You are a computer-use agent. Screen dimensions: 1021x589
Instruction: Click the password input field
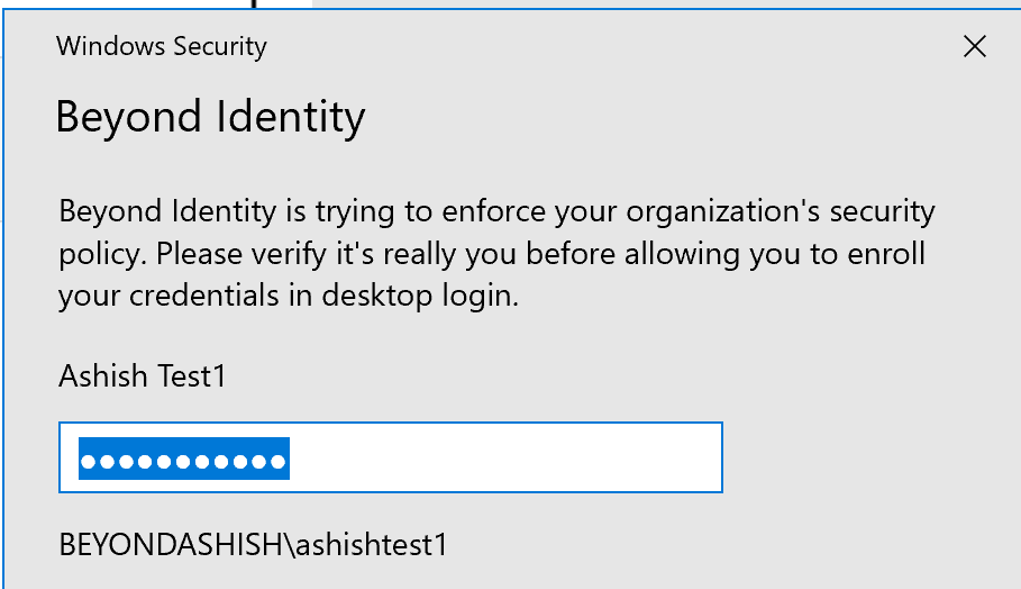click(x=390, y=457)
